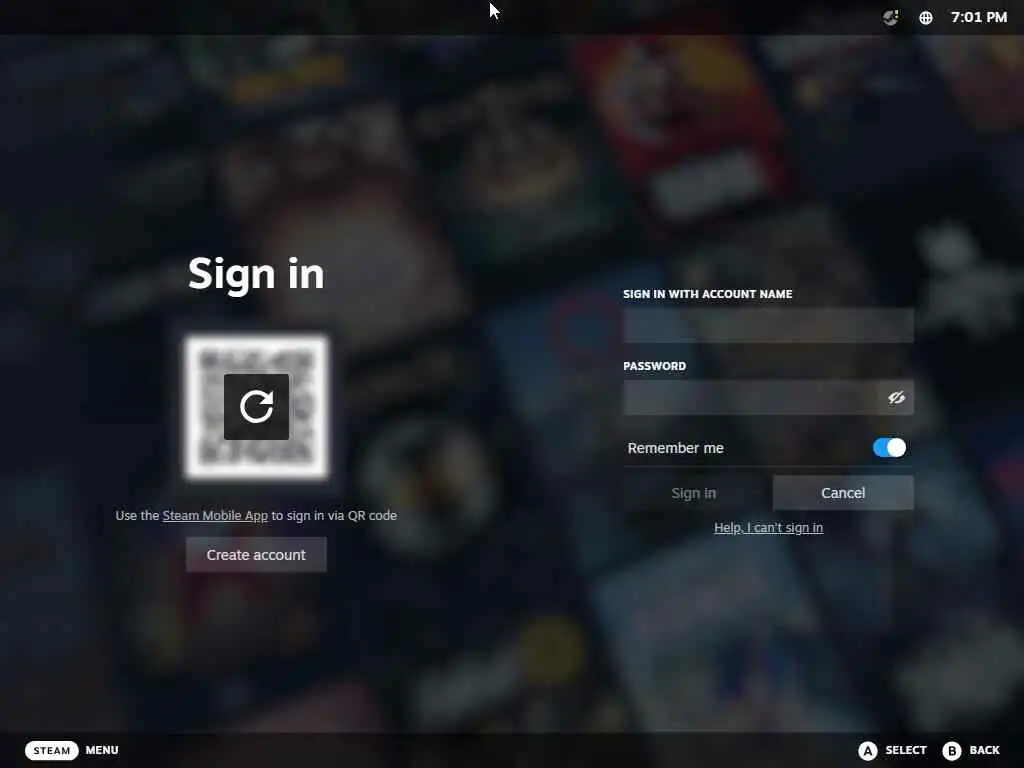1024x768 pixels.
Task: Click the status icon left of the globe
Action: click(x=891, y=18)
